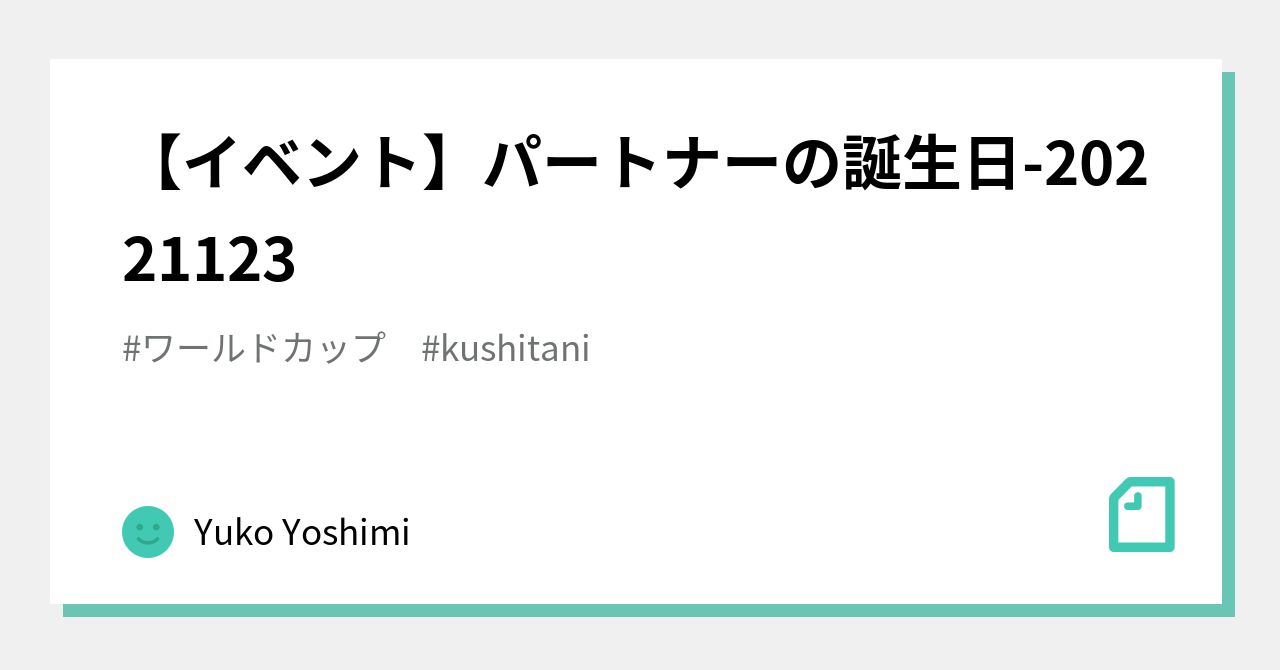Viewport: 1280px width, 670px height.
Task: Open the #ワールドカップ hashtag
Action: (254, 349)
